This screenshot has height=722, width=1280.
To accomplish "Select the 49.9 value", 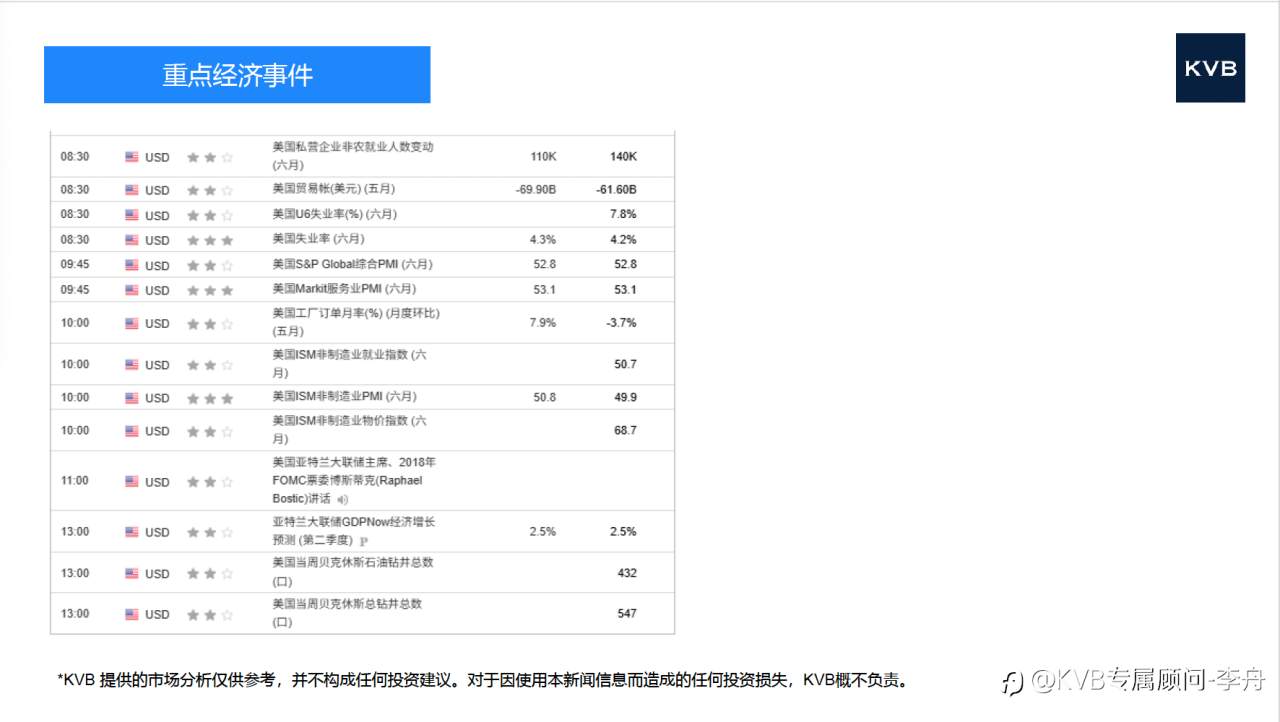I will [x=625, y=398].
